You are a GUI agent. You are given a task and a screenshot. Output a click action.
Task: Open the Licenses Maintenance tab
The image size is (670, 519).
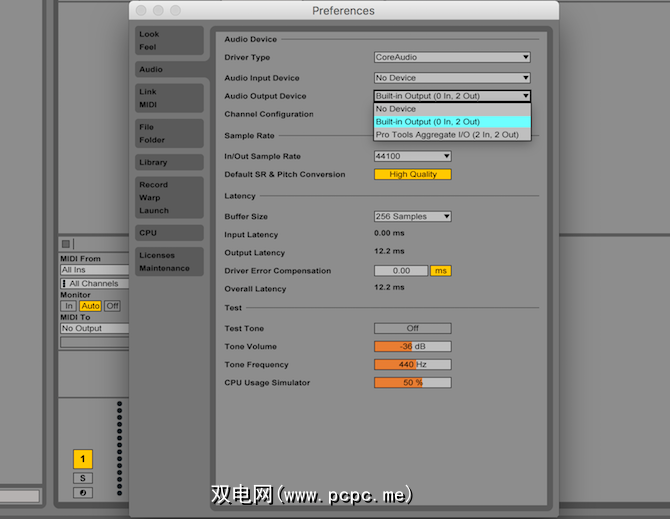pyautogui.click(x=169, y=261)
